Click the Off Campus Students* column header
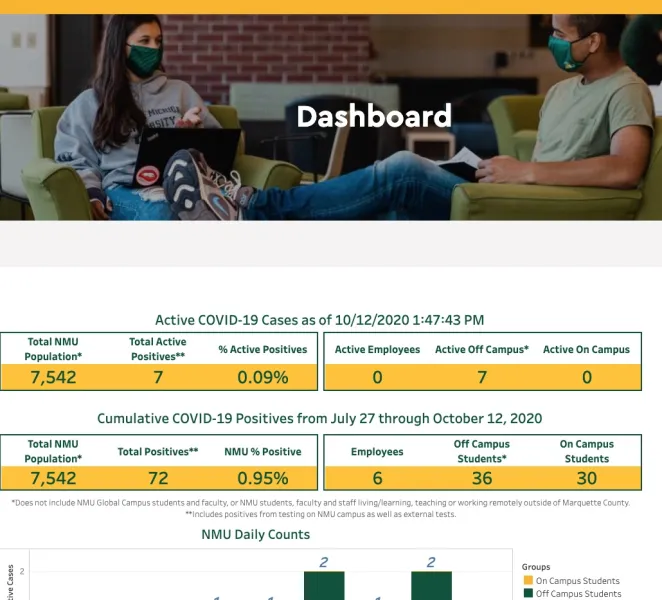The width and height of the screenshot is (662, 600). [x=482, y=451]
